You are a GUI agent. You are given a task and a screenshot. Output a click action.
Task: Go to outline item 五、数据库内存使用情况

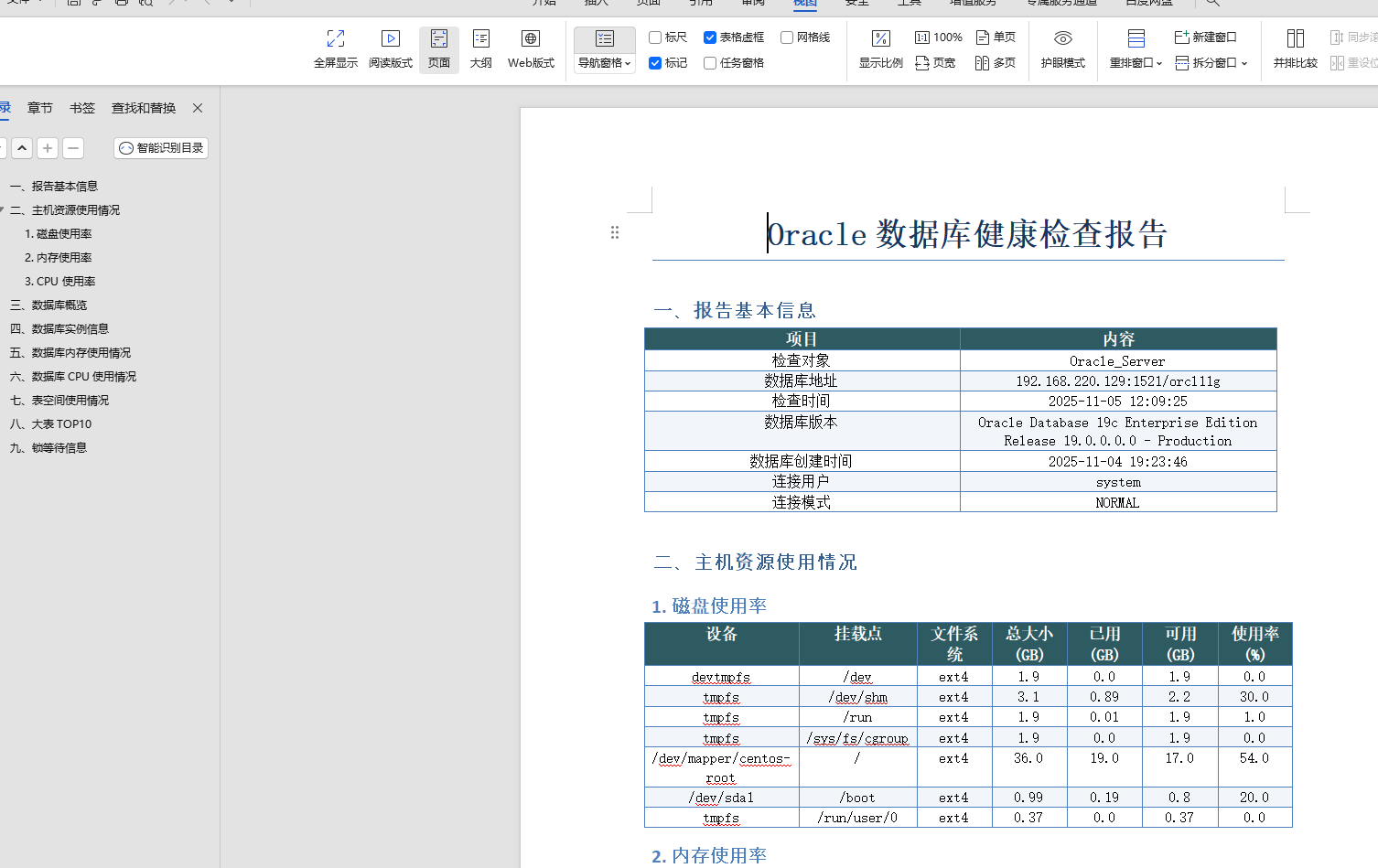[x=70, y=353]
